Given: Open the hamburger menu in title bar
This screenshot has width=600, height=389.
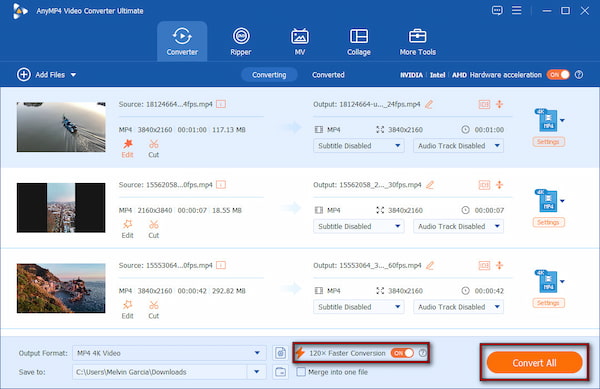Looking at the screenshot, I should [517, 10].
